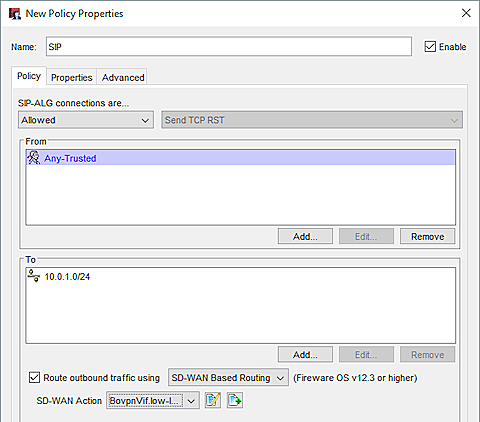Viewport: 480px width, 422px height.
Task: Click the edit SD-WAN action icon
Action: [213, 400]
